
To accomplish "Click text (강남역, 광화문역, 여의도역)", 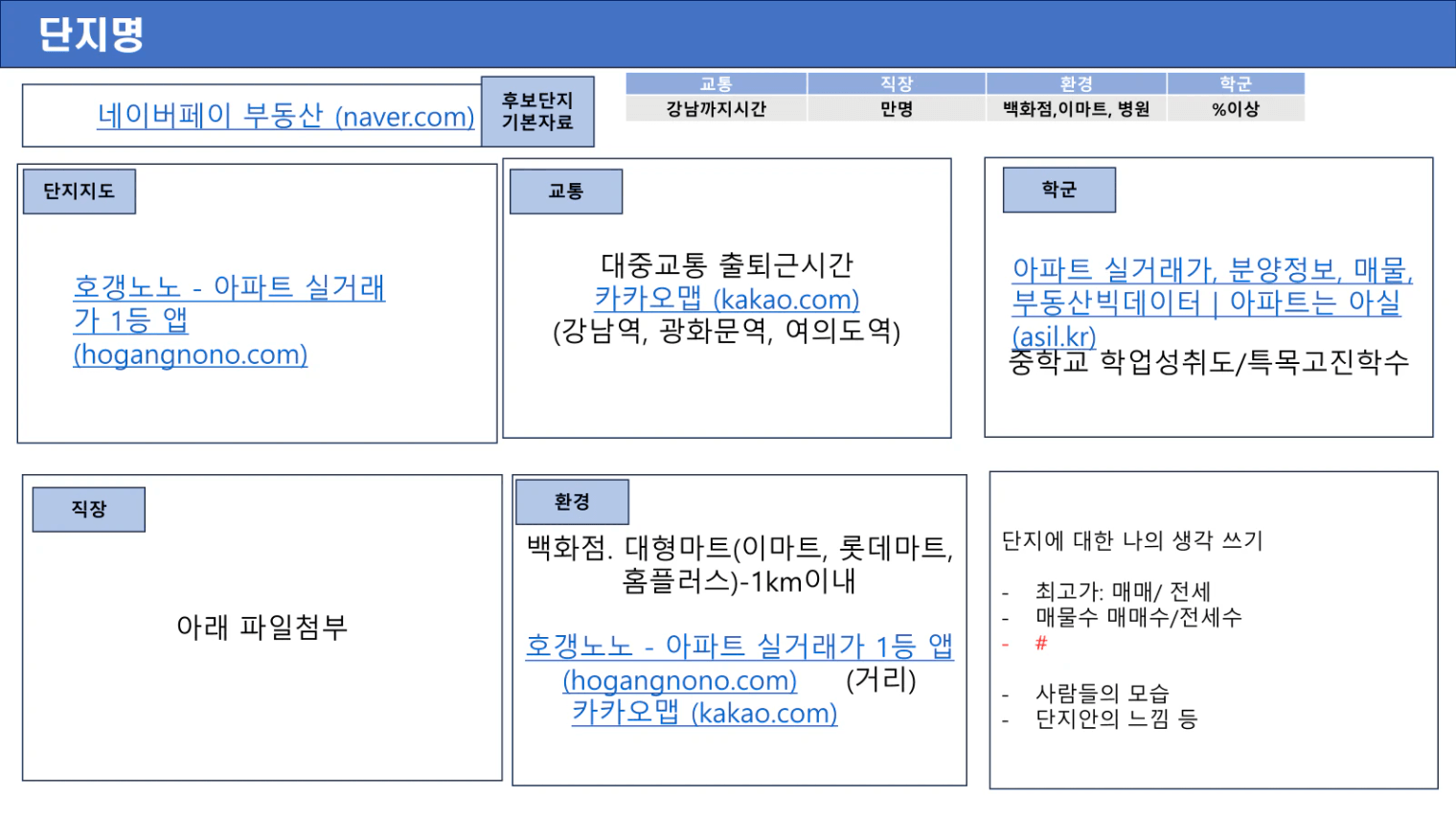I will pos(727,331).
